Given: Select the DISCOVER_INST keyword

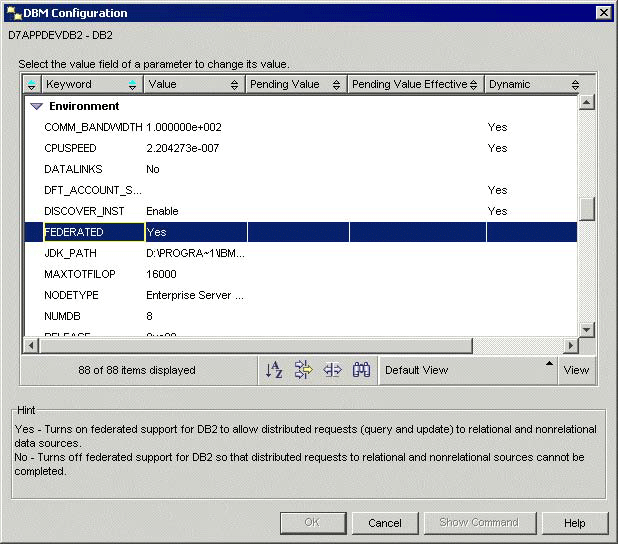Looking at the screenshot, I should 84,211.
